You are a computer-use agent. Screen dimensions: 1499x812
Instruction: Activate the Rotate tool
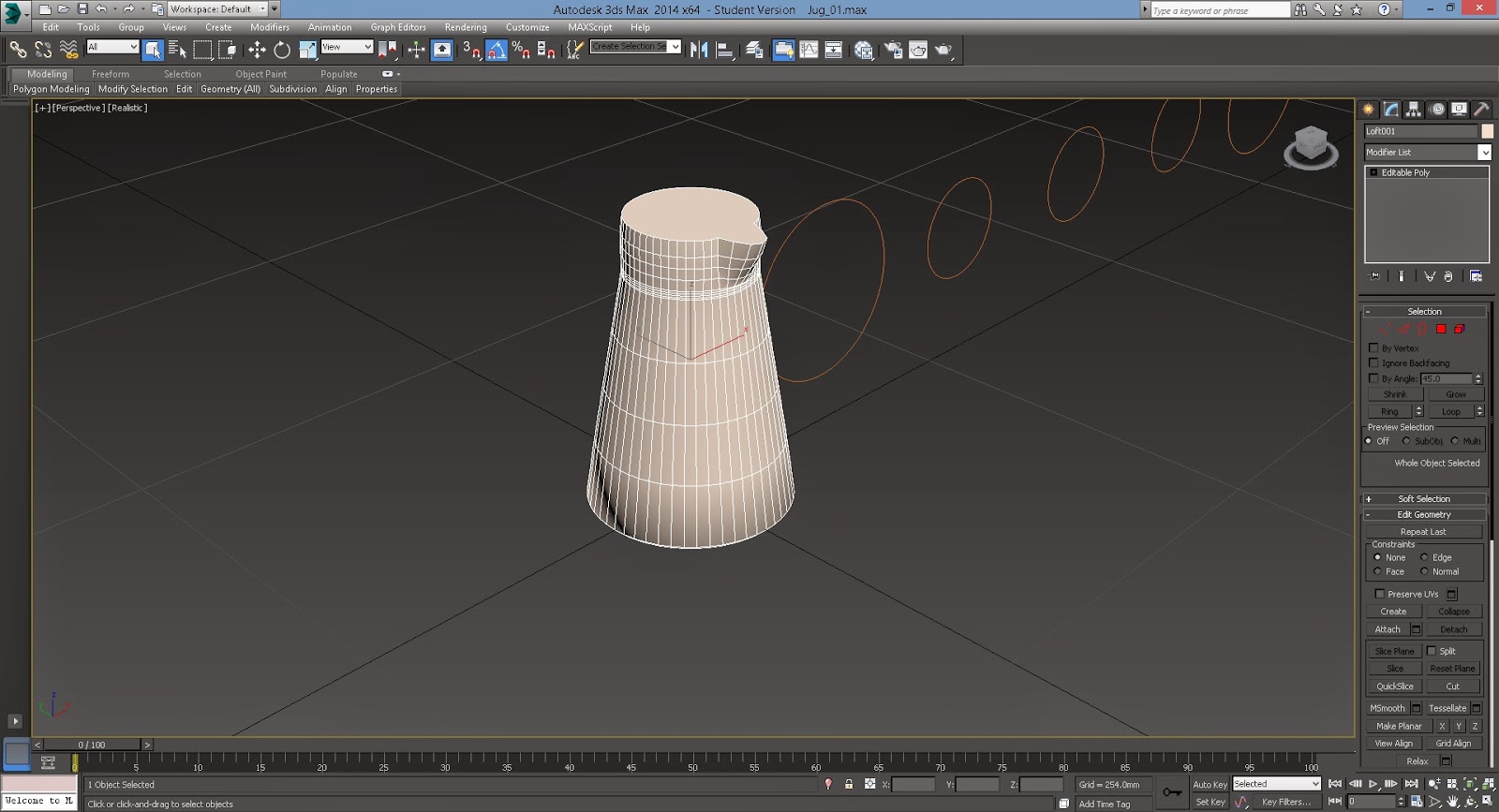(x=282, y=50)
